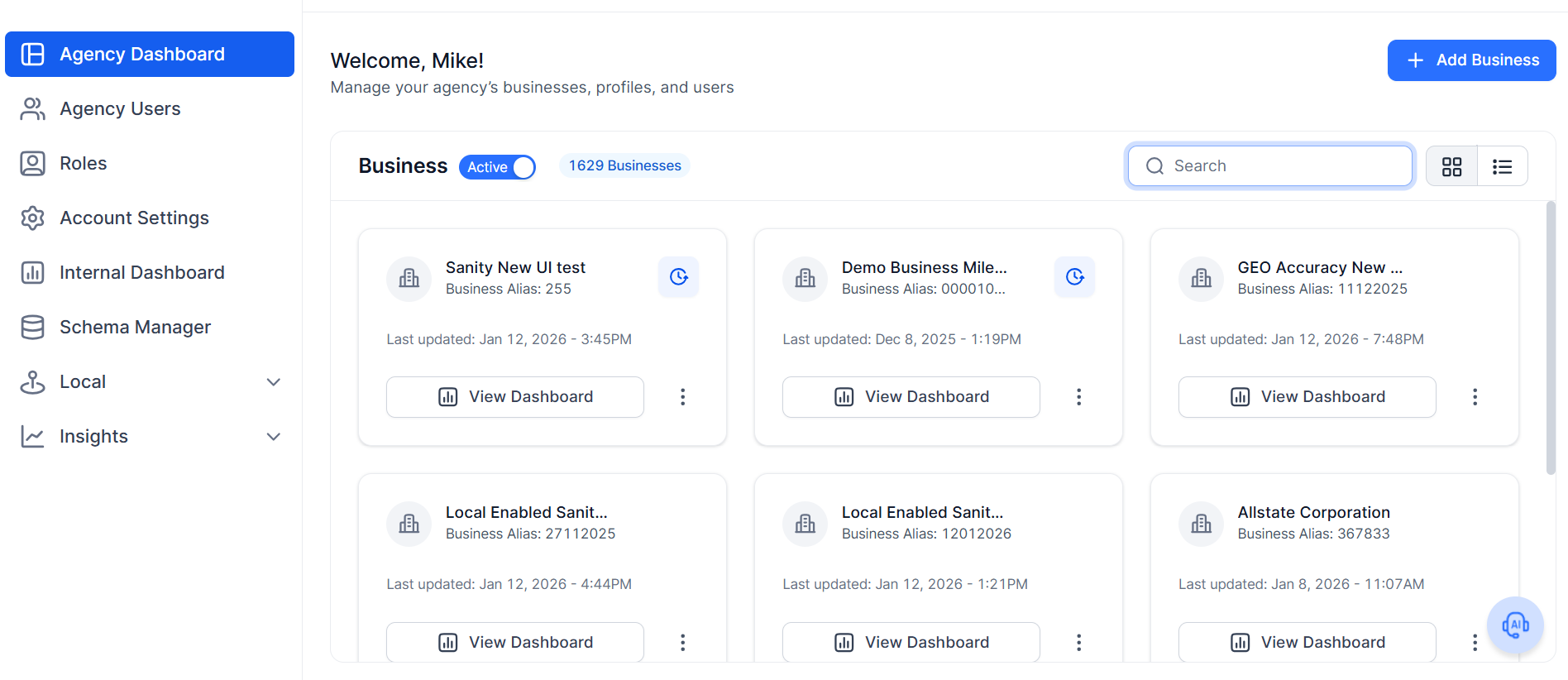The width and height of the screenshot is (1568, 680).
Task: Click the Agency Users people icon
Action: pos(32,108)
